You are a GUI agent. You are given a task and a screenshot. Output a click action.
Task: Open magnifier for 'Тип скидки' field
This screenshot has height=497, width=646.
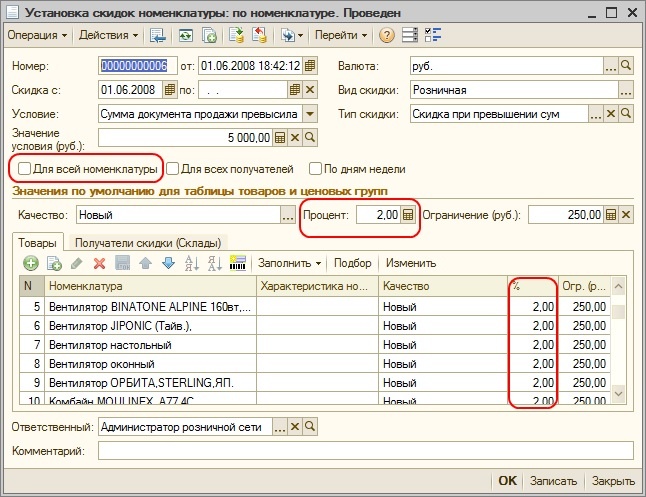point(626,114)
